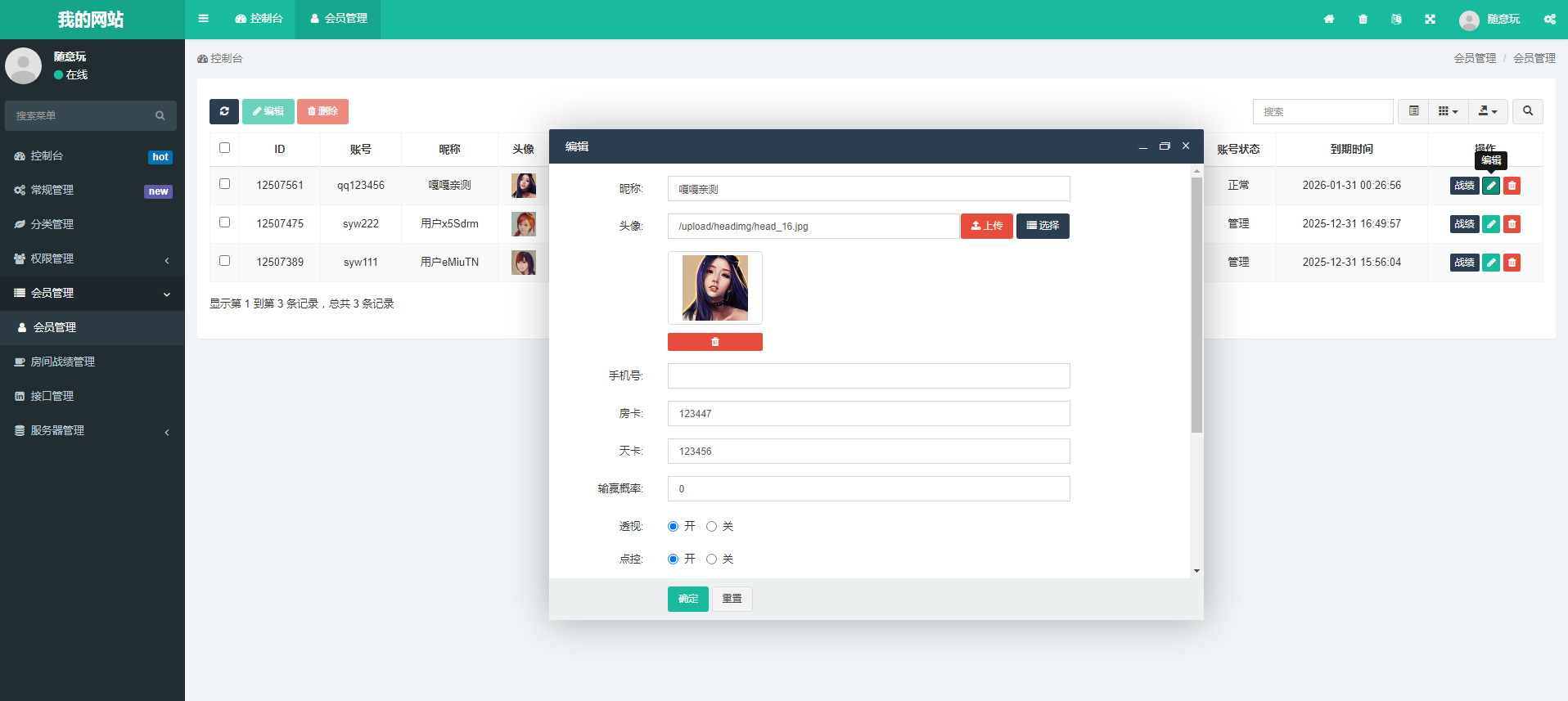Click green edit icon for user syw111

tap(1491, 263)
